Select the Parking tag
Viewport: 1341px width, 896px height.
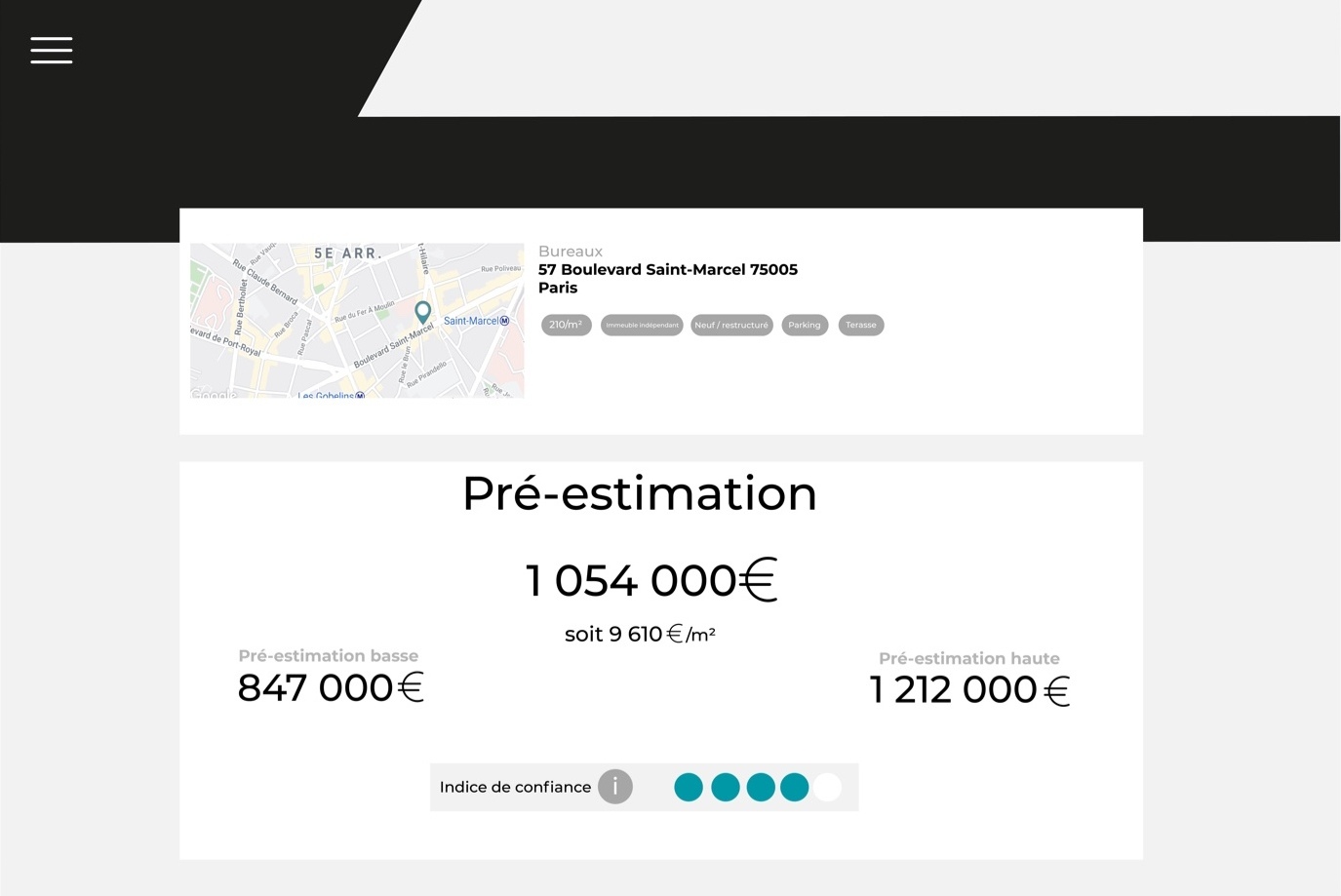[x=805, y=325]
